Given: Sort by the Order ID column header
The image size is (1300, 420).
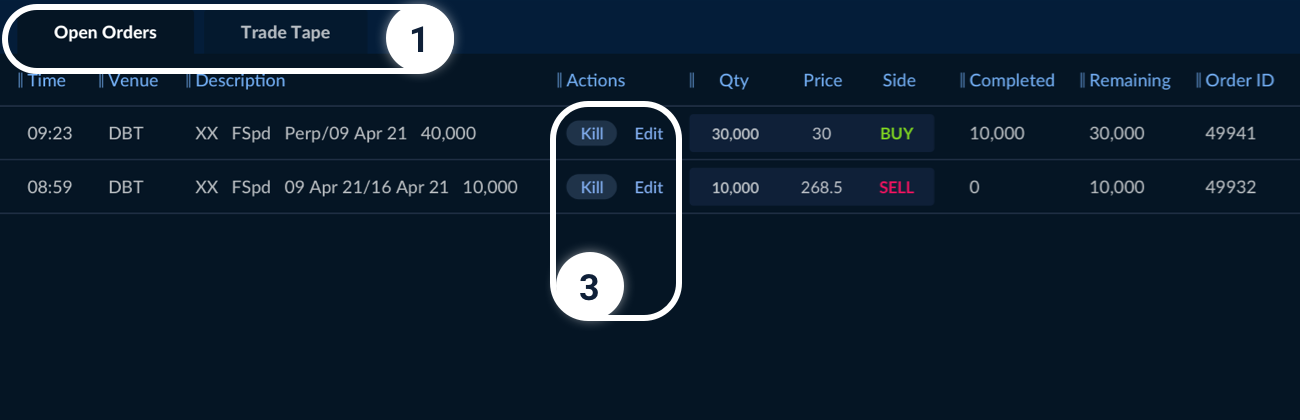Looking at the screenshot, I should pos(1240,81).
